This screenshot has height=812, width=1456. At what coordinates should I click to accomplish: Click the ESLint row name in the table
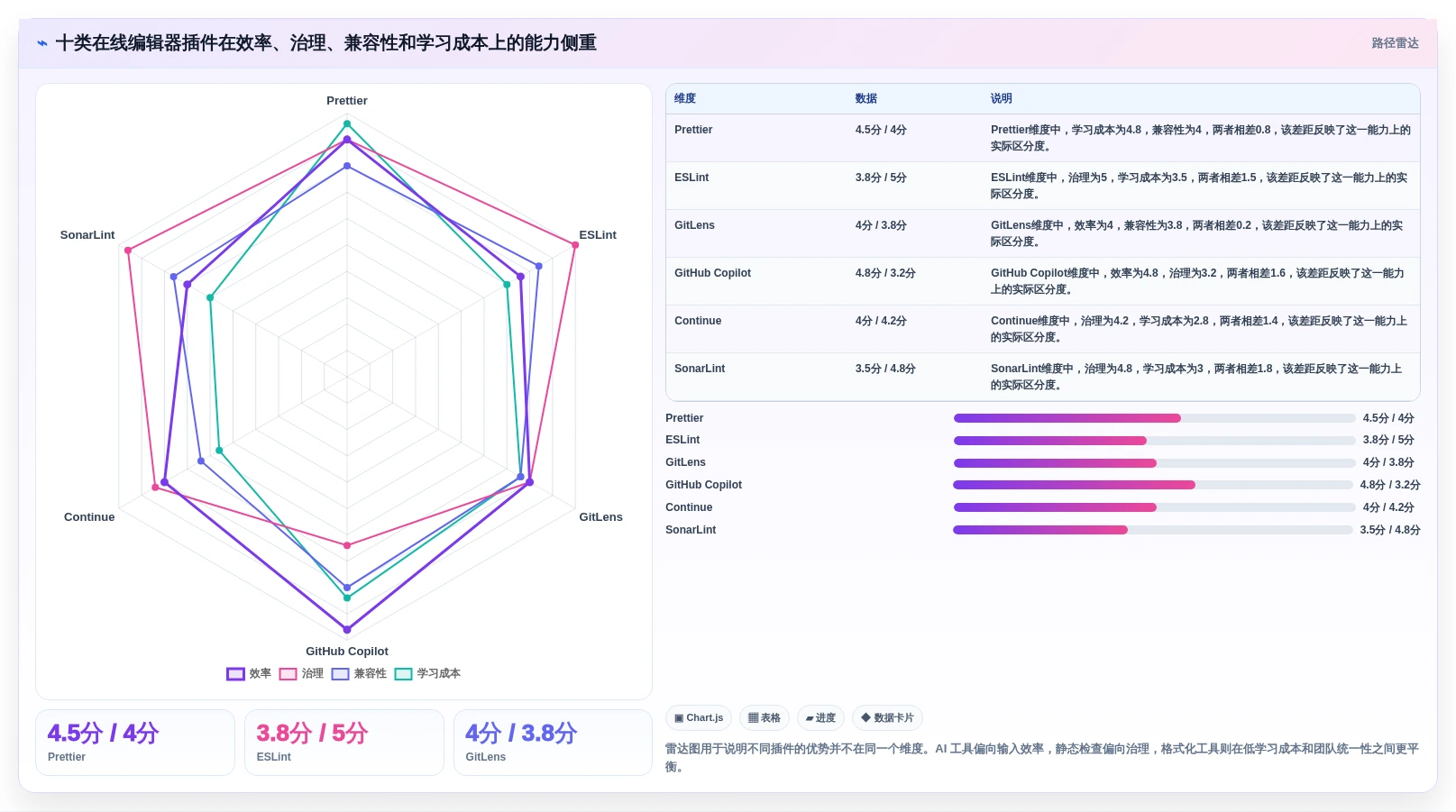691,178
